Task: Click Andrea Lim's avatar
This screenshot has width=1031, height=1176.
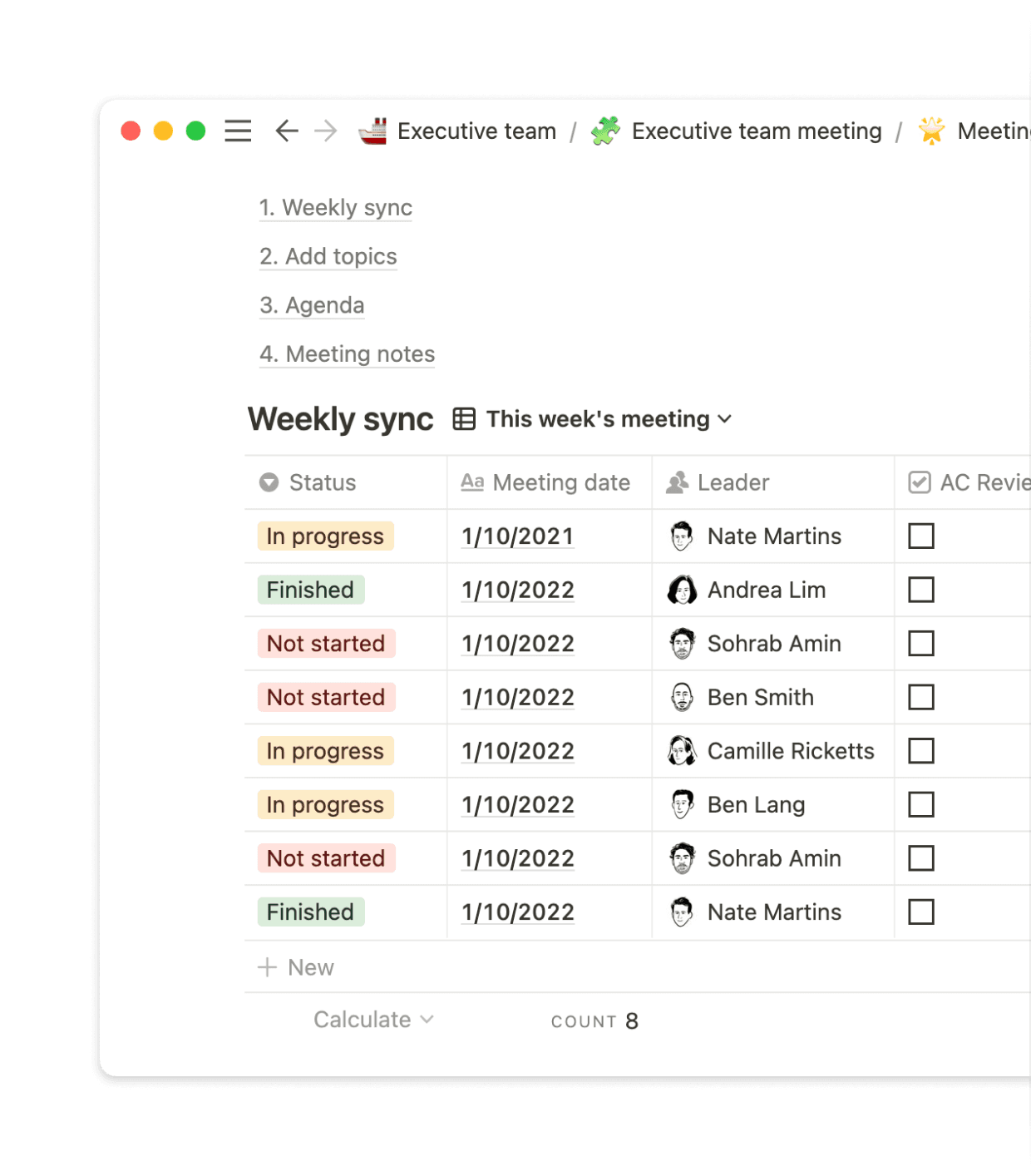Action: point(682,590)
